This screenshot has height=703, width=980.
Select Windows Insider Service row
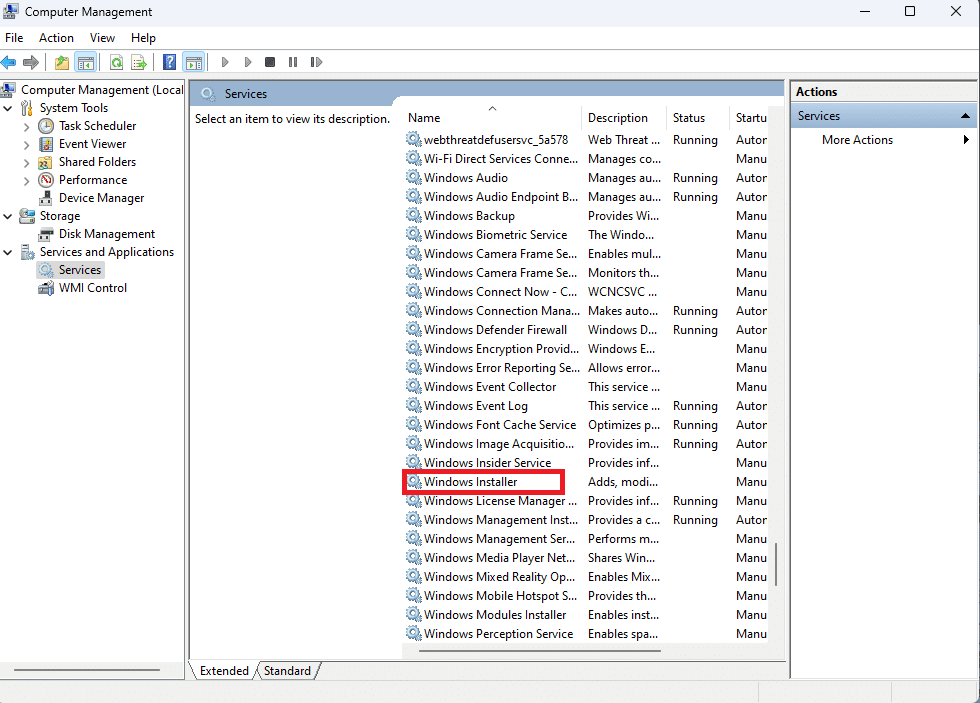point(488,463)
